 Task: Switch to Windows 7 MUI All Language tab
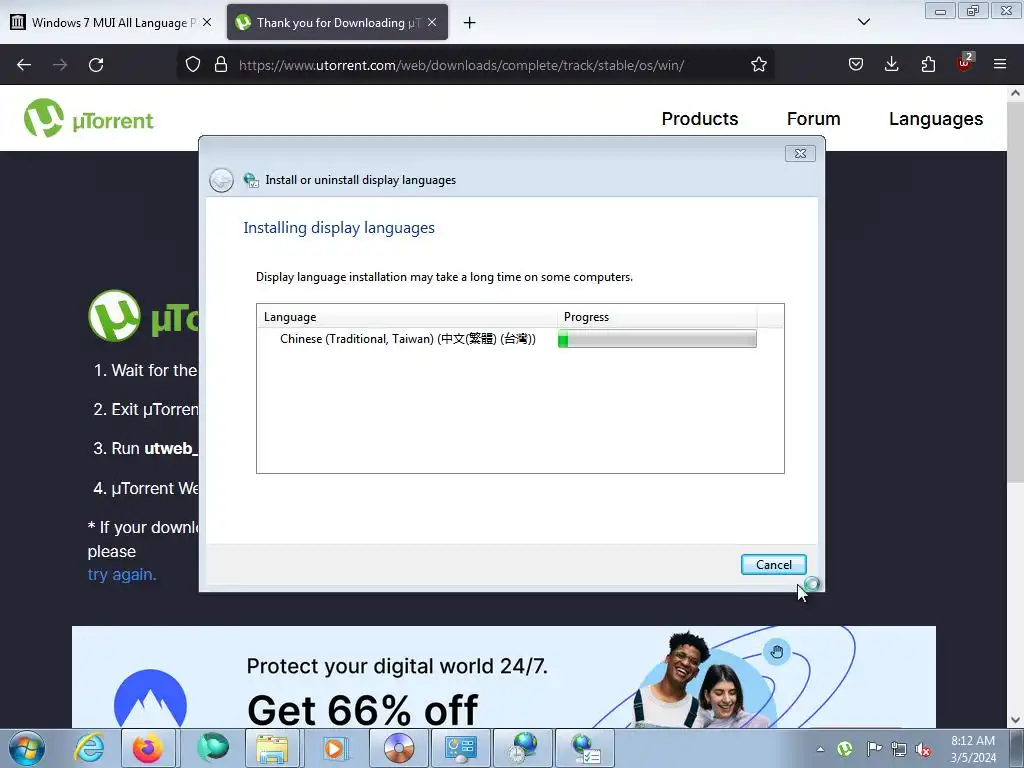click(111, 22)
